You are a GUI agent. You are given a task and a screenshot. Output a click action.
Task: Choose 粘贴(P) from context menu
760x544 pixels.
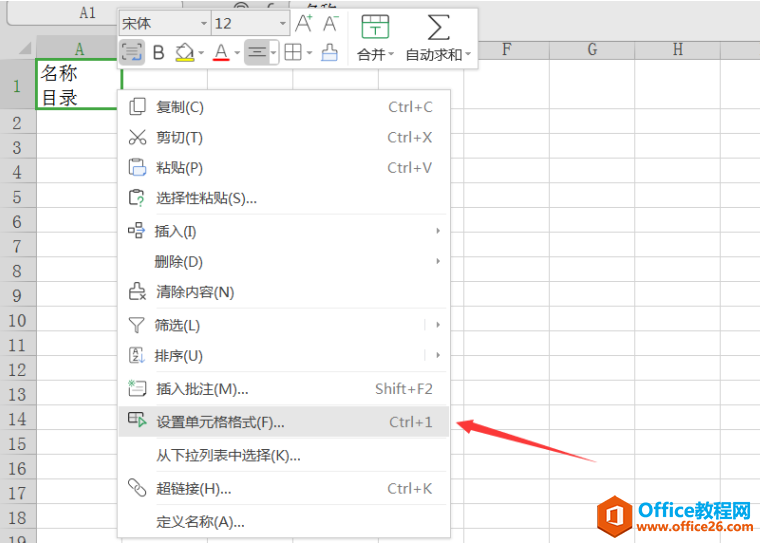pos(284,168)
